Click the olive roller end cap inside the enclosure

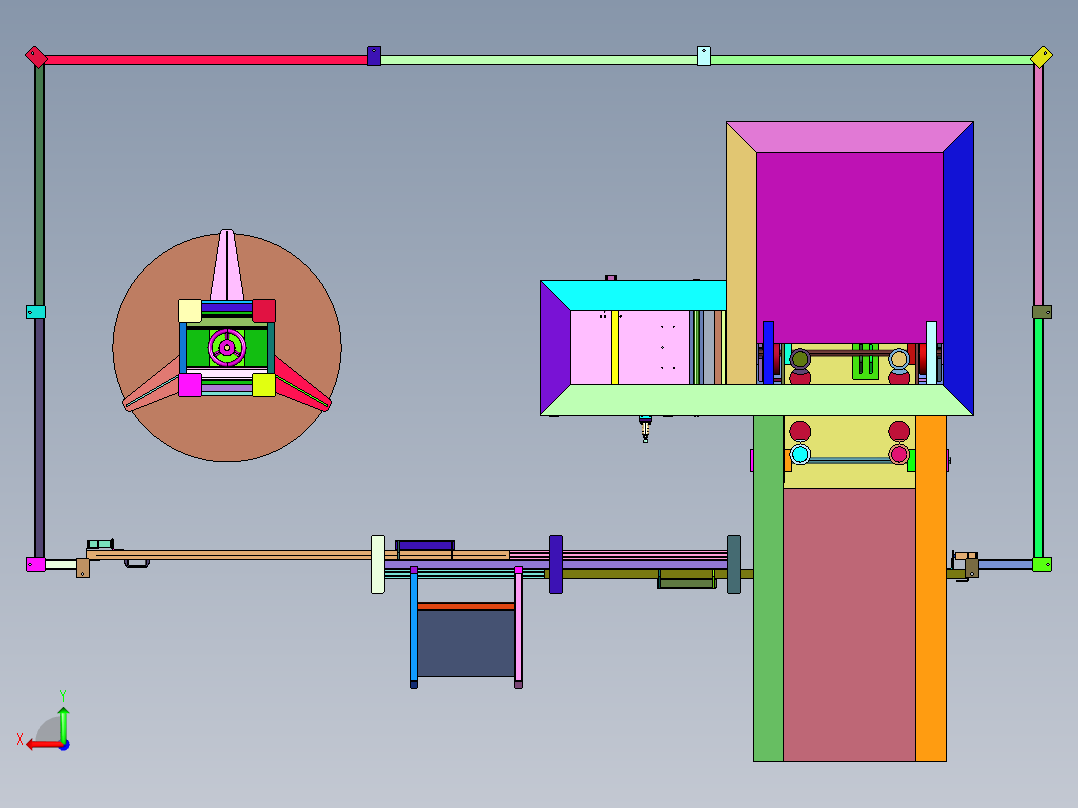800,359
